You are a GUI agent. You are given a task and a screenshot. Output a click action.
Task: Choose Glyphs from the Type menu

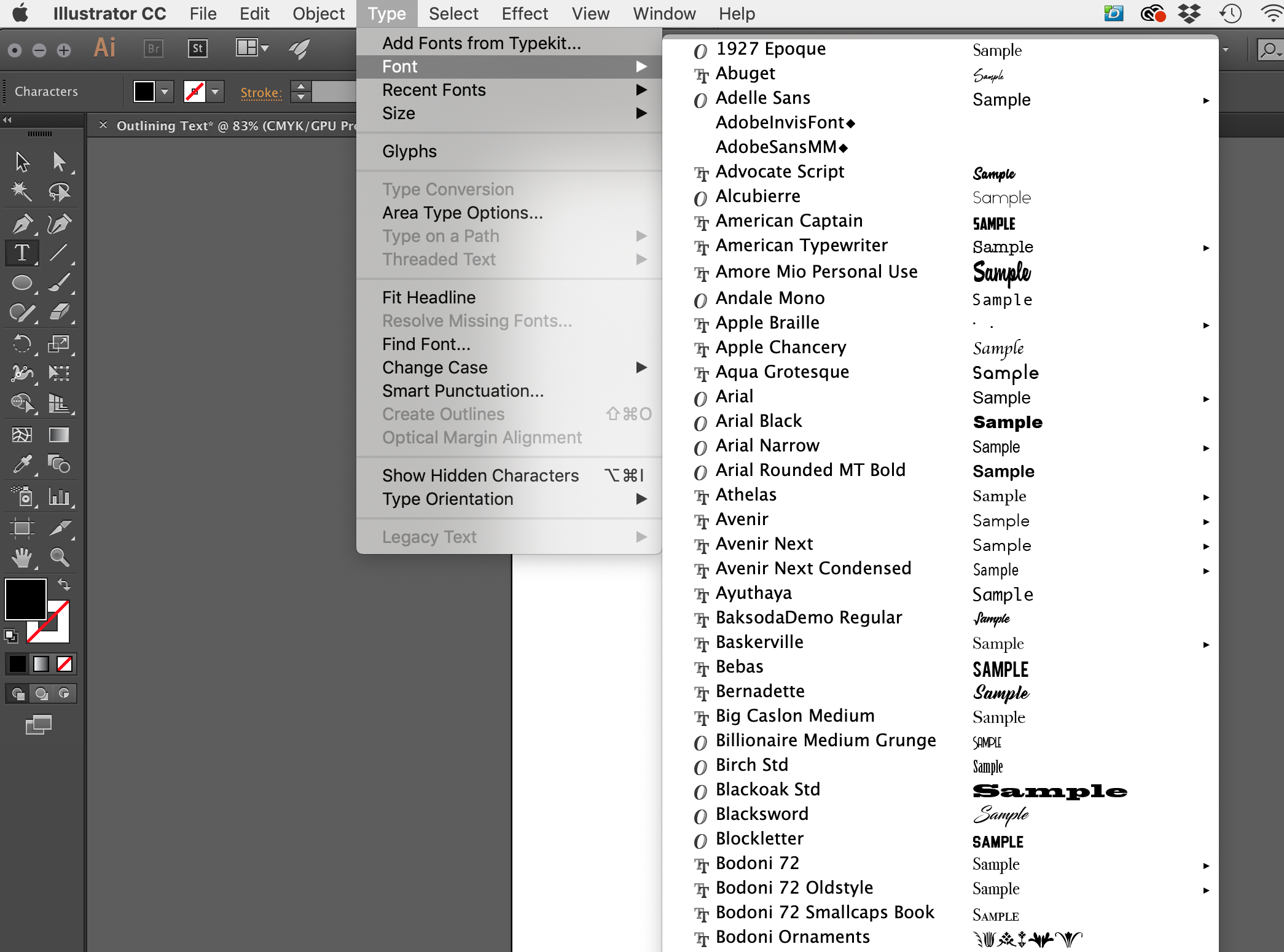click(509, 152)
